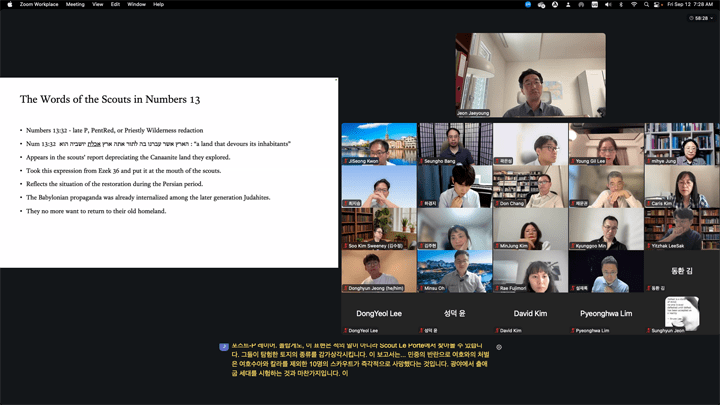Screen dimensions: 720x405
Task: Click DongYeol Lee participant tile
Action: (378, 313)
